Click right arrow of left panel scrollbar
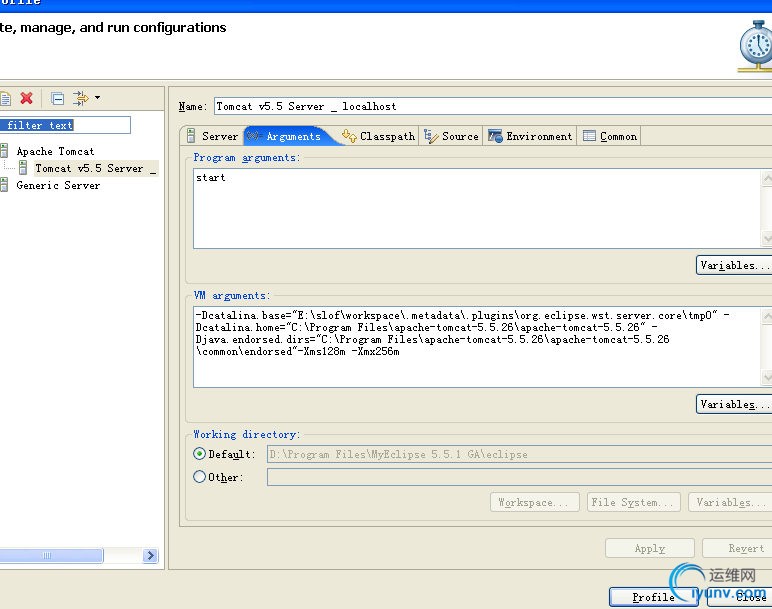The height and width of the screenshot is (609, 772). (x=150, y=556)
